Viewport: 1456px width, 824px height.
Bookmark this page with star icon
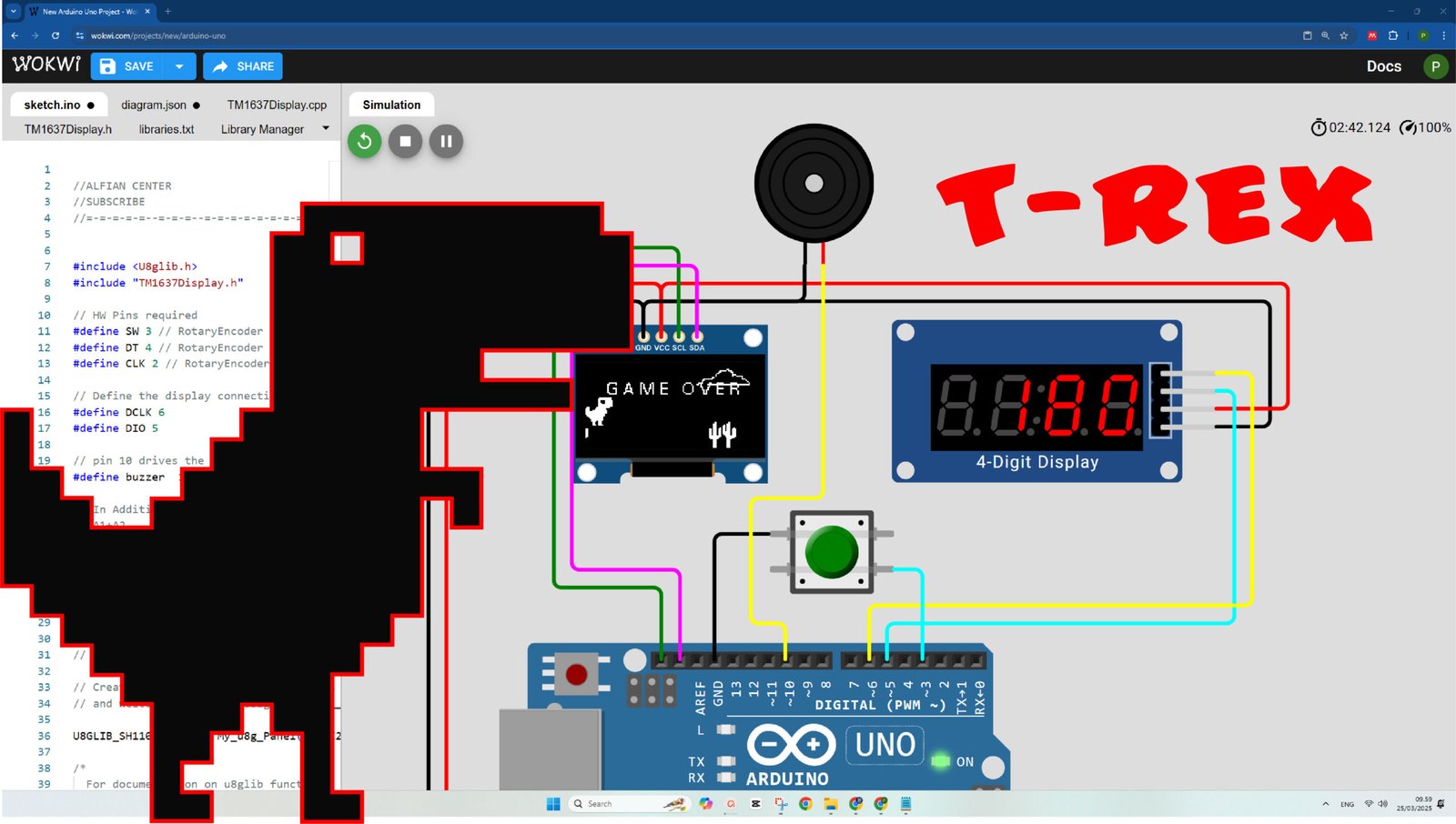click(x=1343, y=35)
